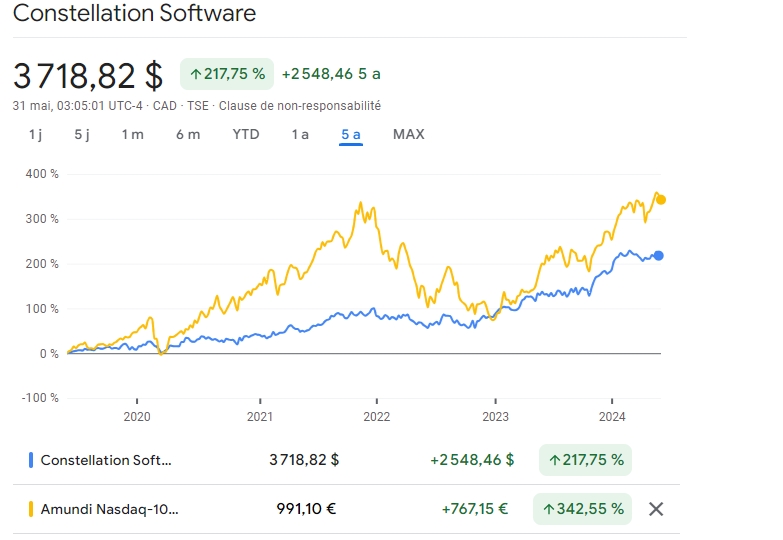Click the -100 % y-axis label
Viewport: 783px width, 540px height.
point(40,398)
